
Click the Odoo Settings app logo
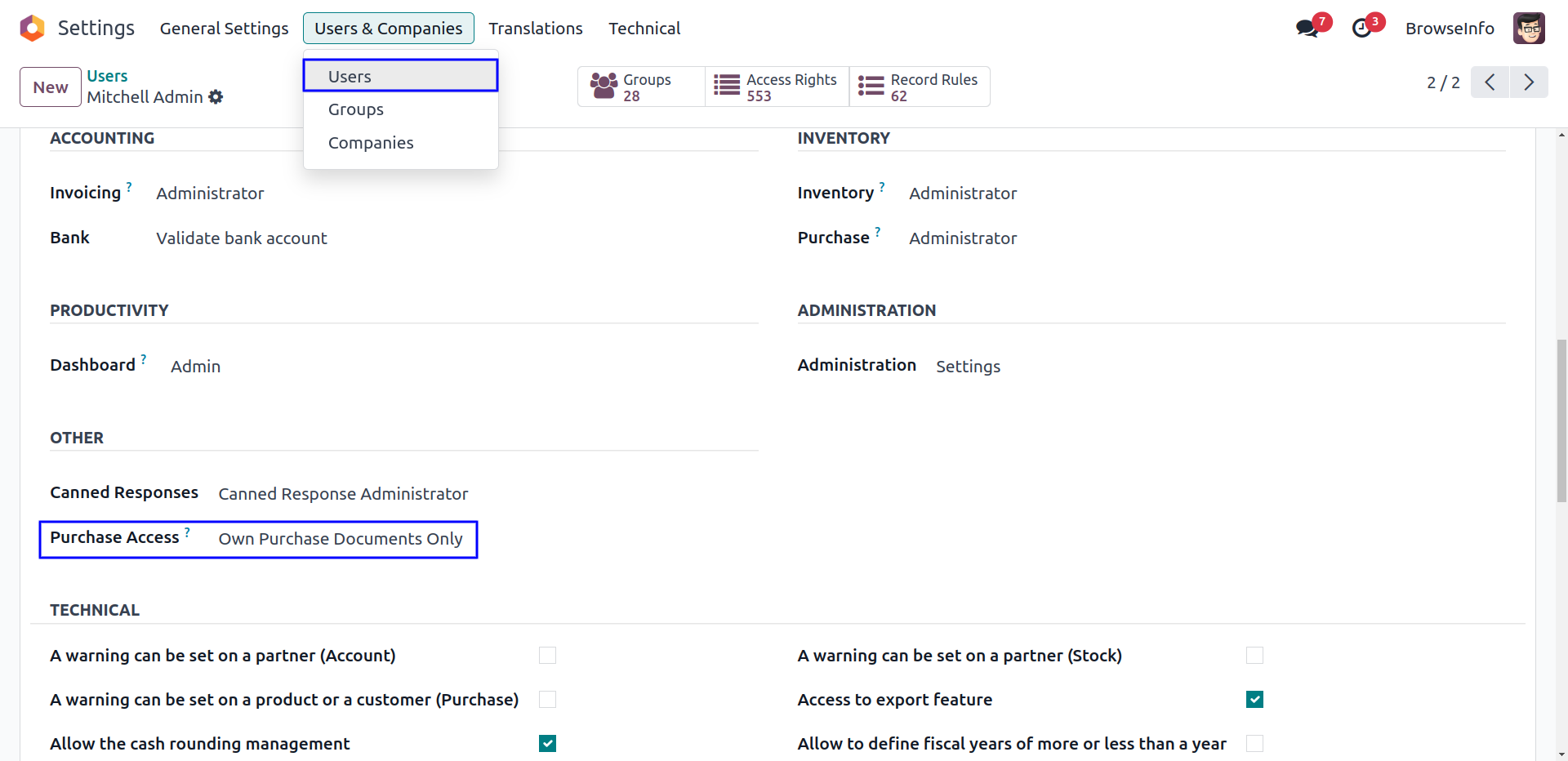32,29
